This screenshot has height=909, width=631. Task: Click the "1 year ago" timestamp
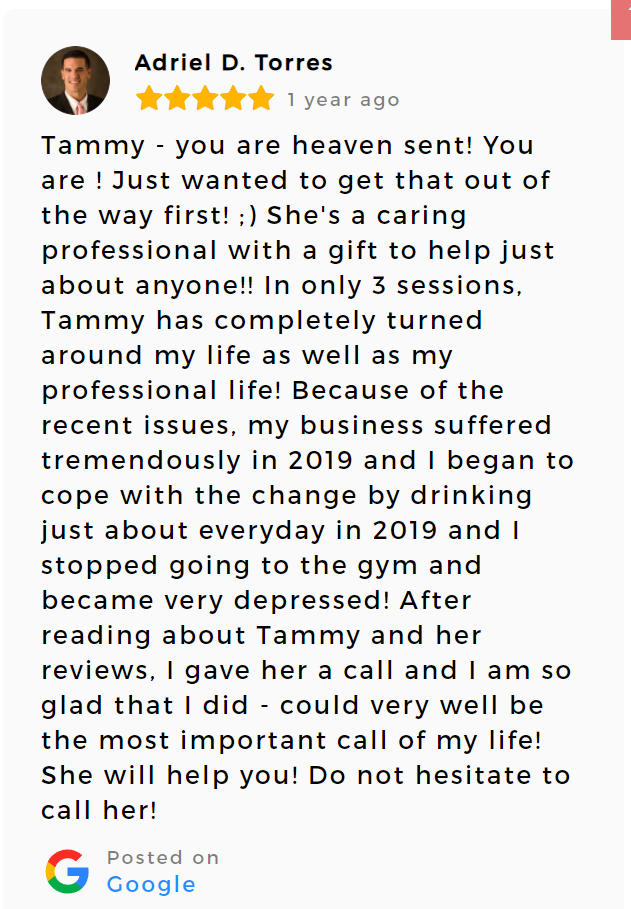(x=344, y=100)
